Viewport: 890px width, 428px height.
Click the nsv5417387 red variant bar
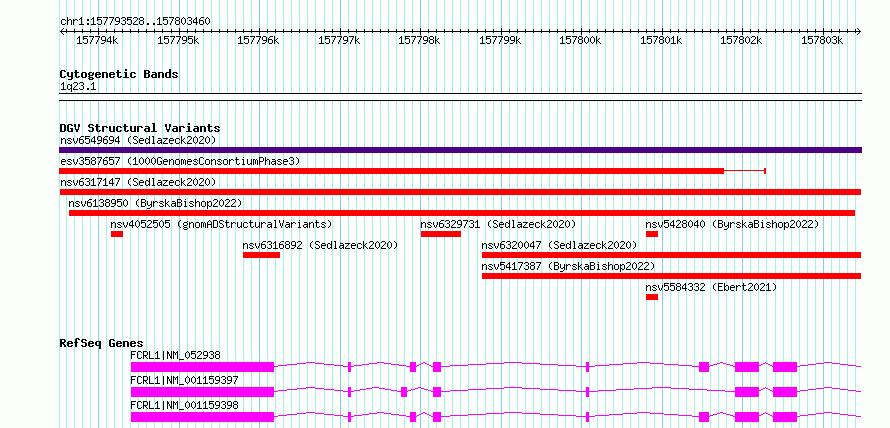click(671, 276)
